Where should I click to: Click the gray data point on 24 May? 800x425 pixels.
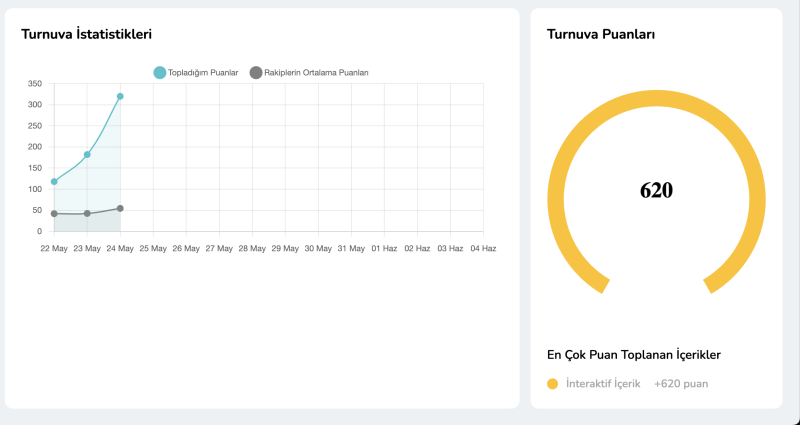click(120, 208)
